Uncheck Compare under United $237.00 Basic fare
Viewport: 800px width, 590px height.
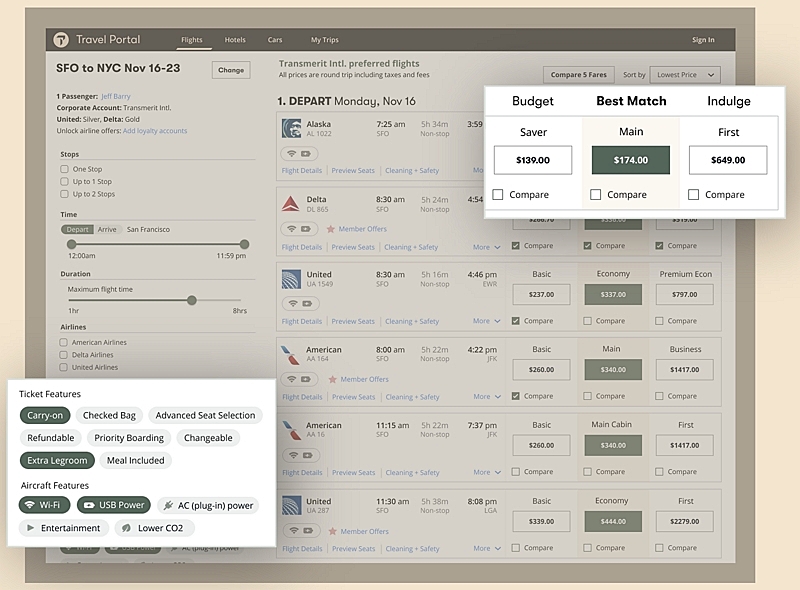[515, 321]
